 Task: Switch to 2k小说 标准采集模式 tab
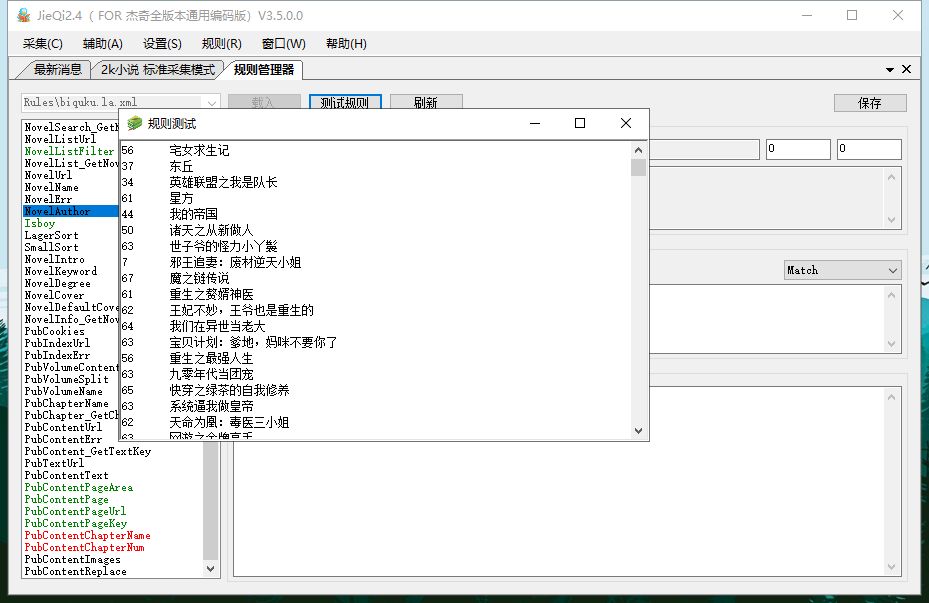(x=158, y=70)
